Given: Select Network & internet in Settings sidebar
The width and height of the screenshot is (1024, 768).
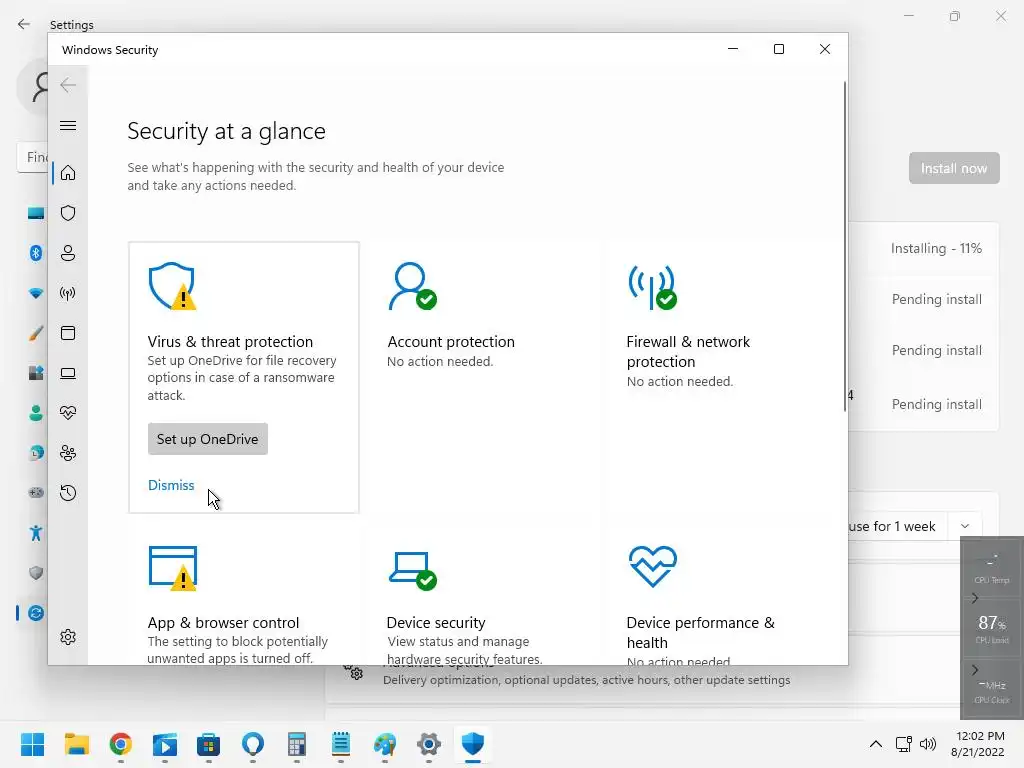Looking at the screenshot, I should (35, 293).
